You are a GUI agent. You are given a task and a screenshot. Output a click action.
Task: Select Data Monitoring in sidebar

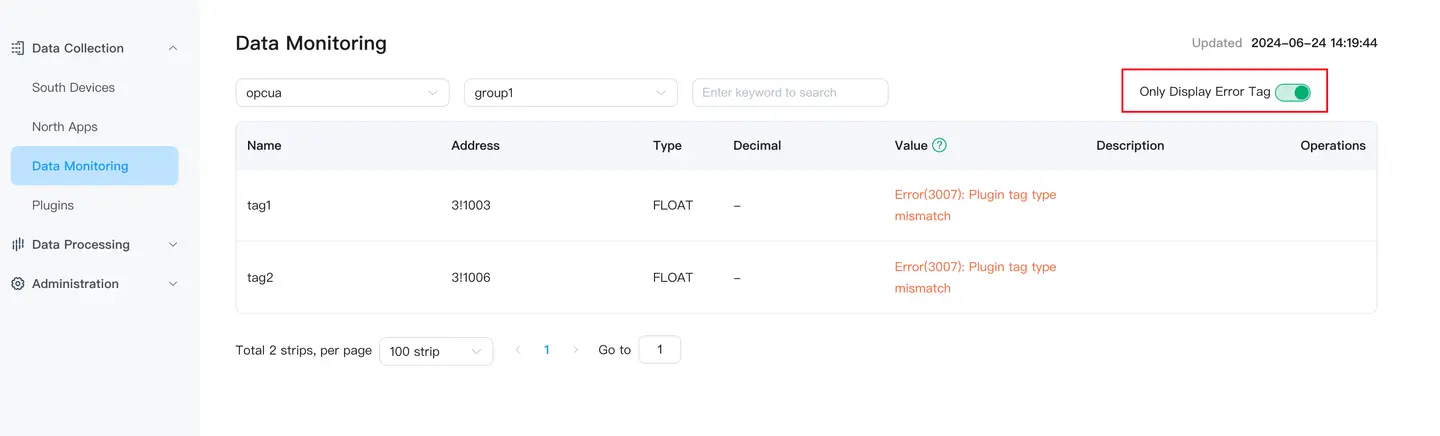click(x=80, y=166)
